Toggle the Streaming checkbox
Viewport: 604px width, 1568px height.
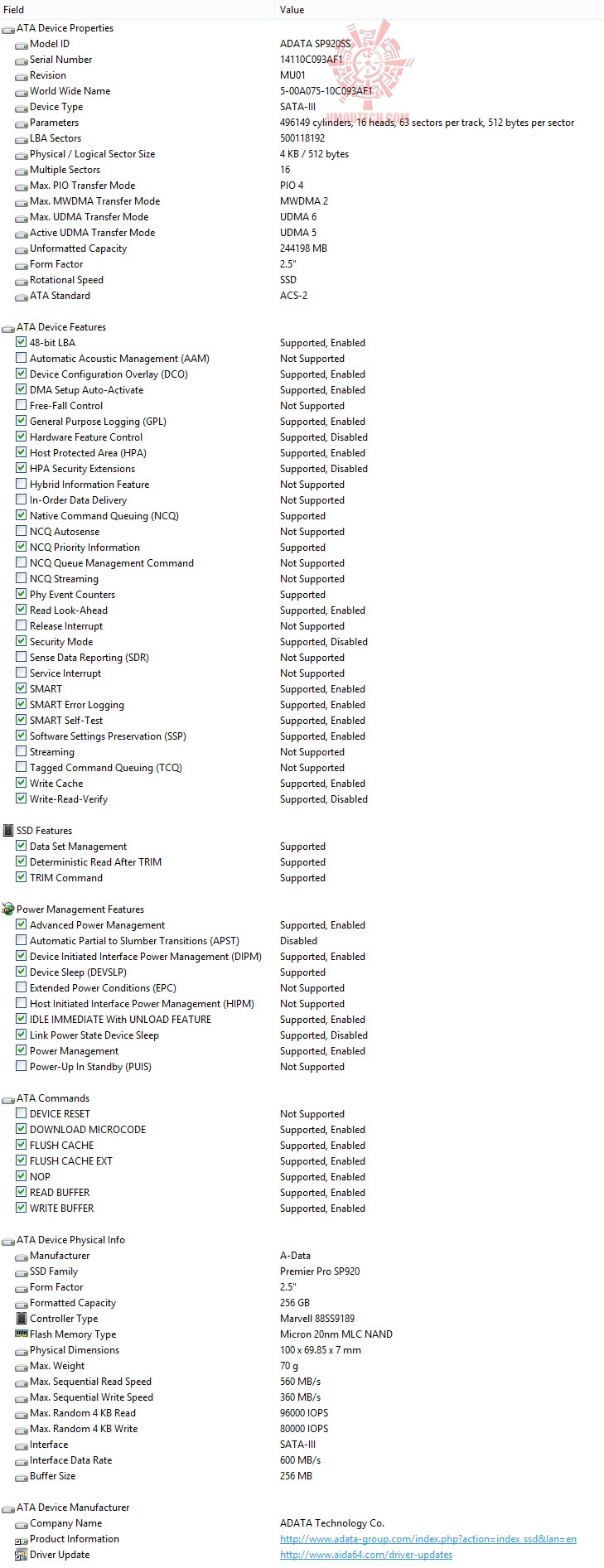click(22, 751)
